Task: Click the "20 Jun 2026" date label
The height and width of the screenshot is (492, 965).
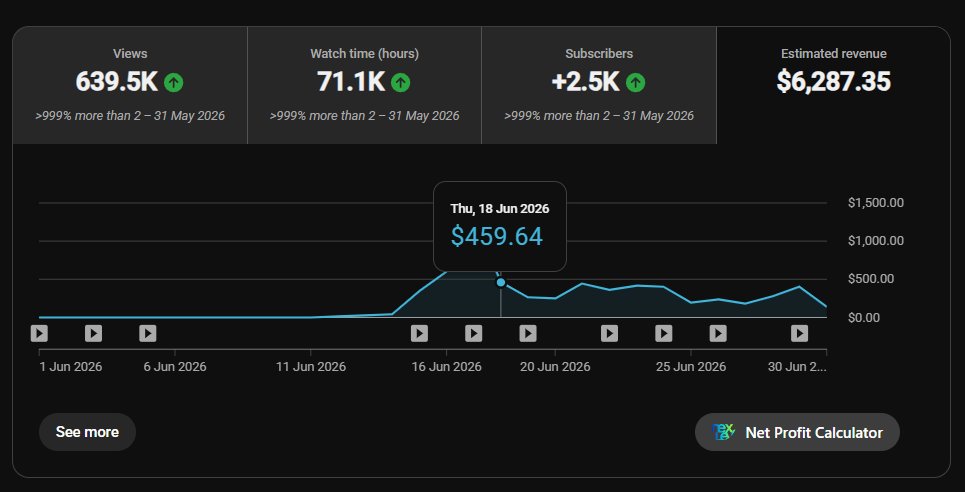Action: (x=555, y=367)
